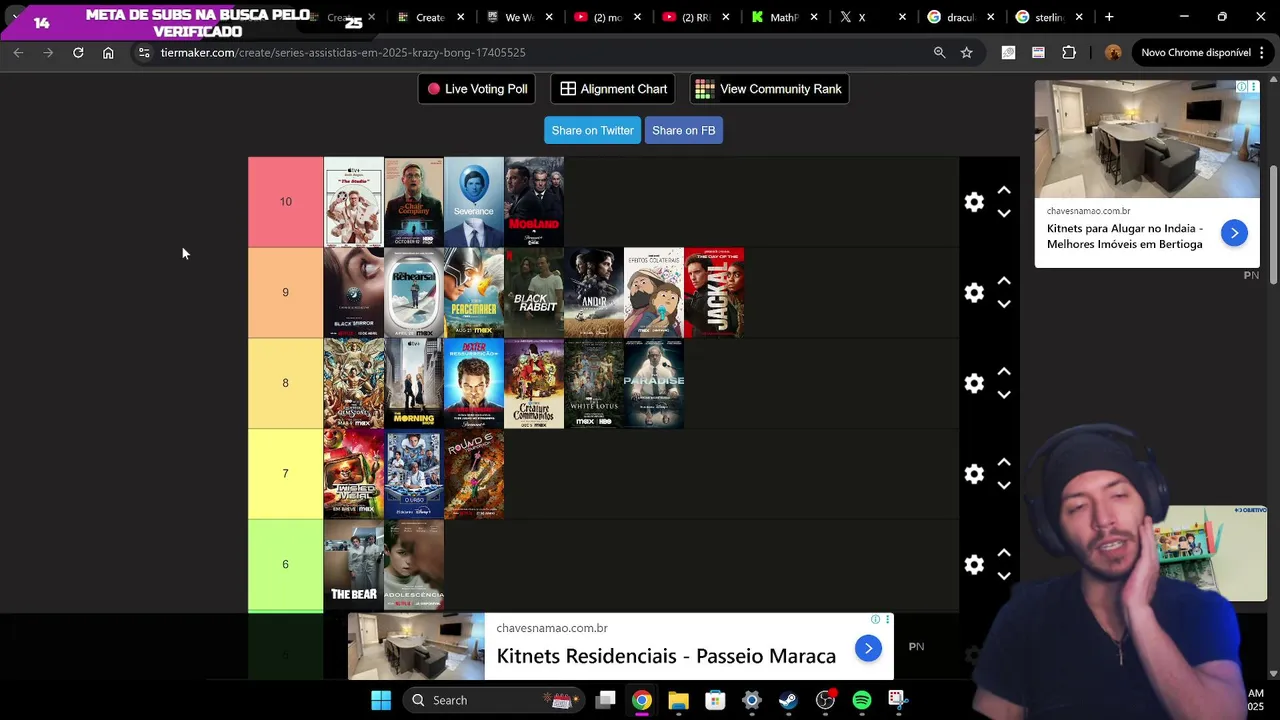Switch to the We Wo browser tab

[519, 17]
